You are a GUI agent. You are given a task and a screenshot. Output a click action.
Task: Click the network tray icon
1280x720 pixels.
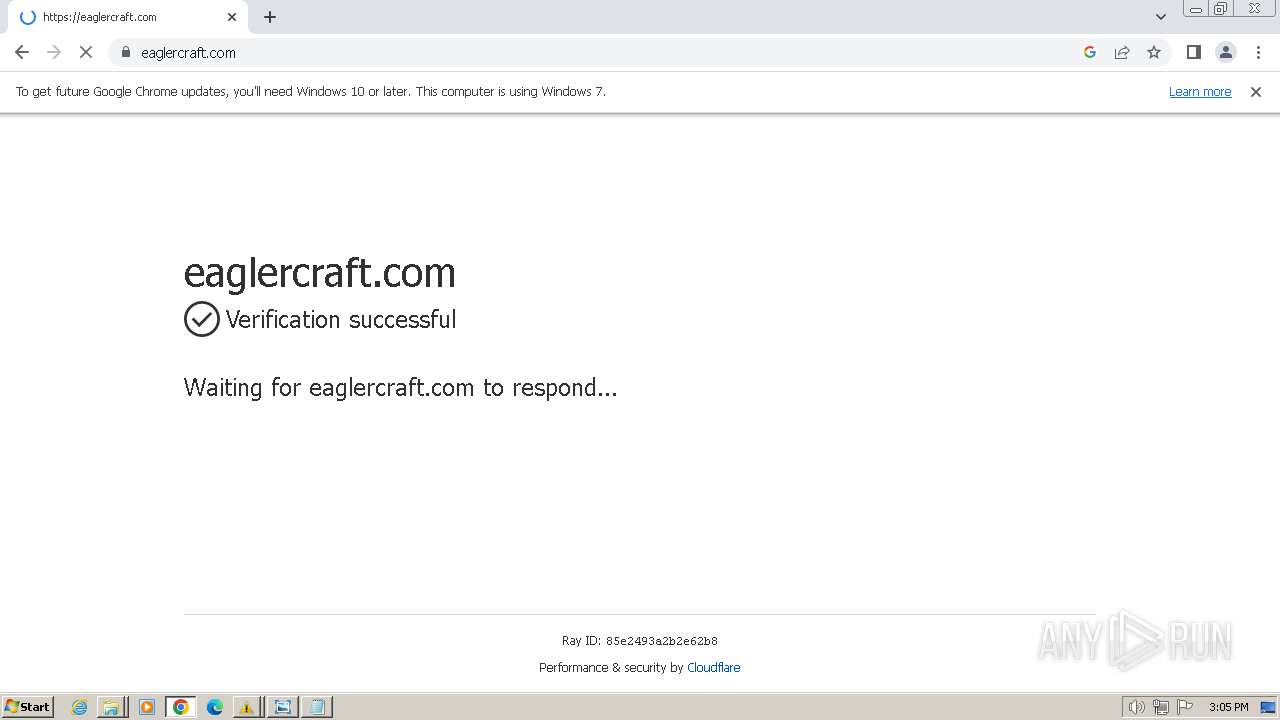(1161, 707)
